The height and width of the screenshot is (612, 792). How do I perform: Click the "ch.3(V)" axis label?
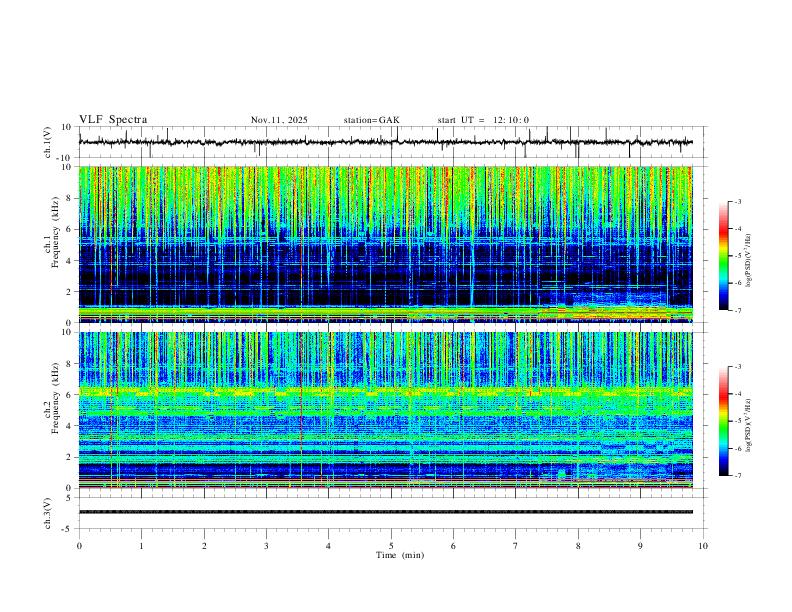(48, 514)
